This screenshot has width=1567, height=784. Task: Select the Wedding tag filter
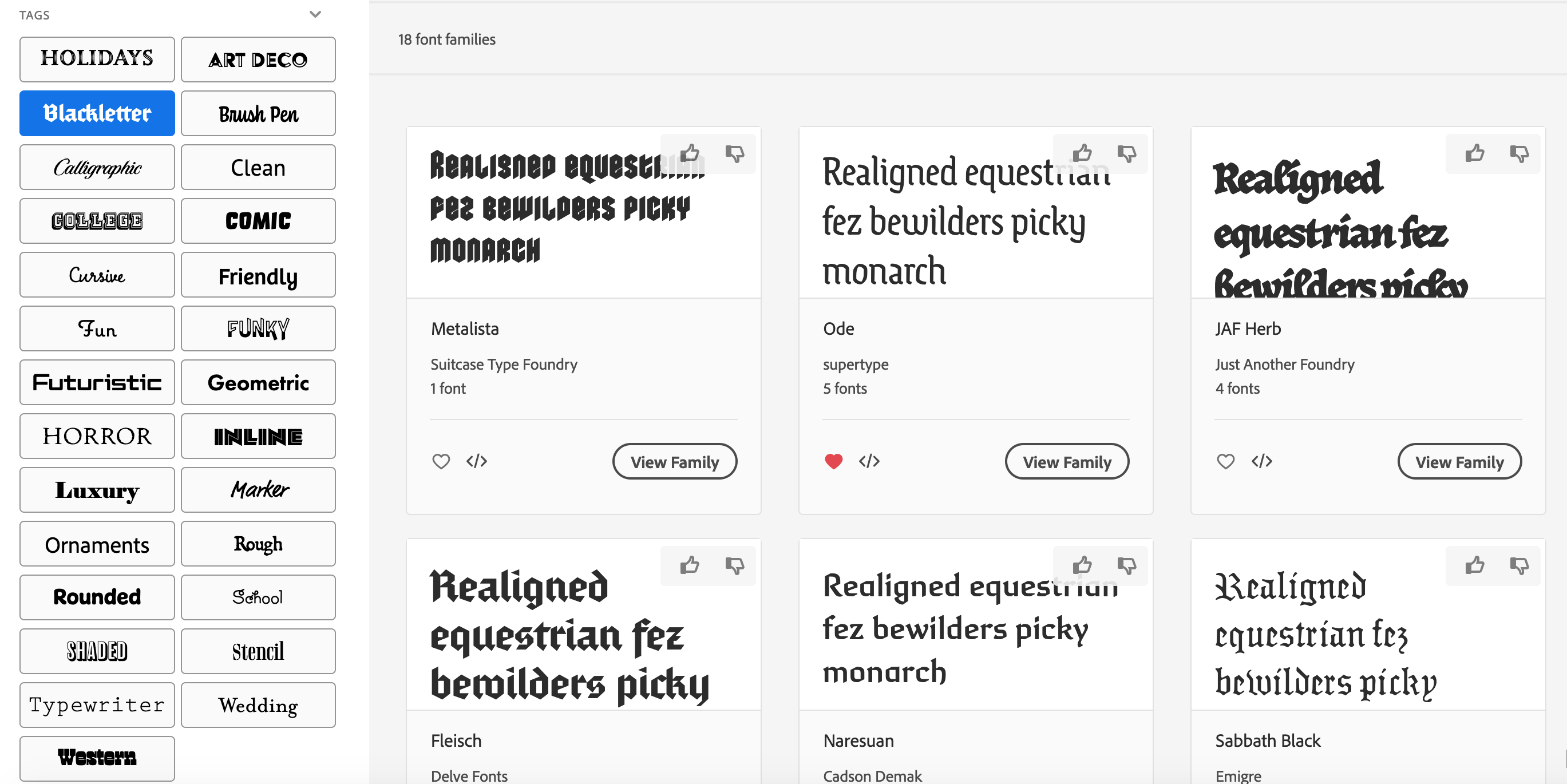[258, 705]
